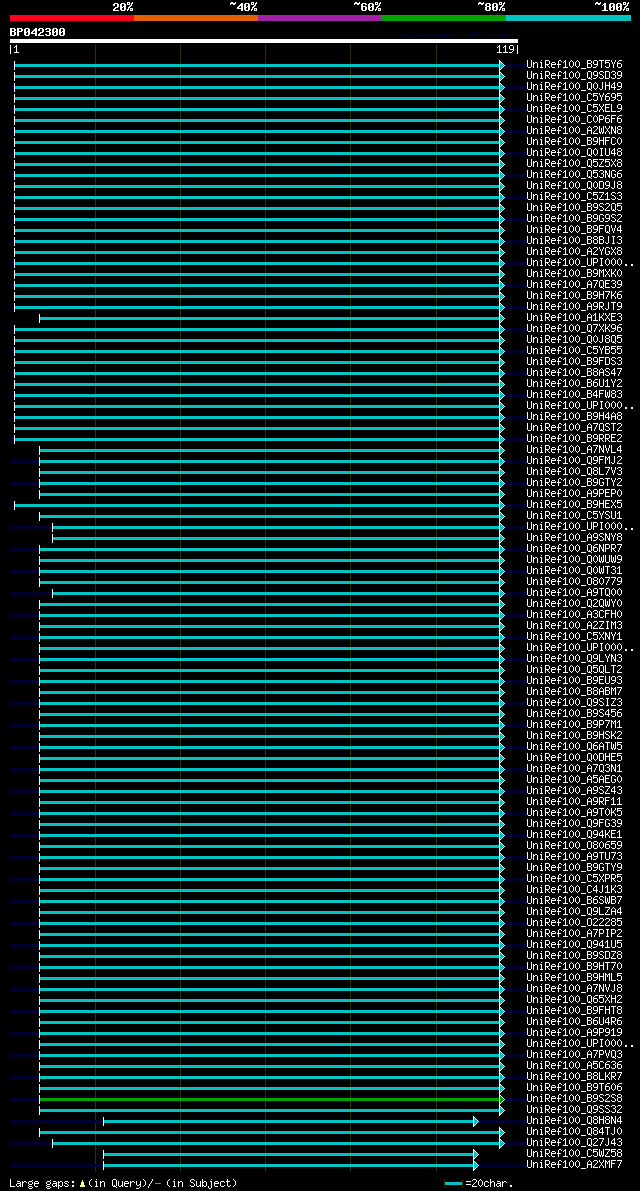Open hit UniRef100_B8AS47
This screenshot has height=1191, width=640.
[x=574, y=373]
